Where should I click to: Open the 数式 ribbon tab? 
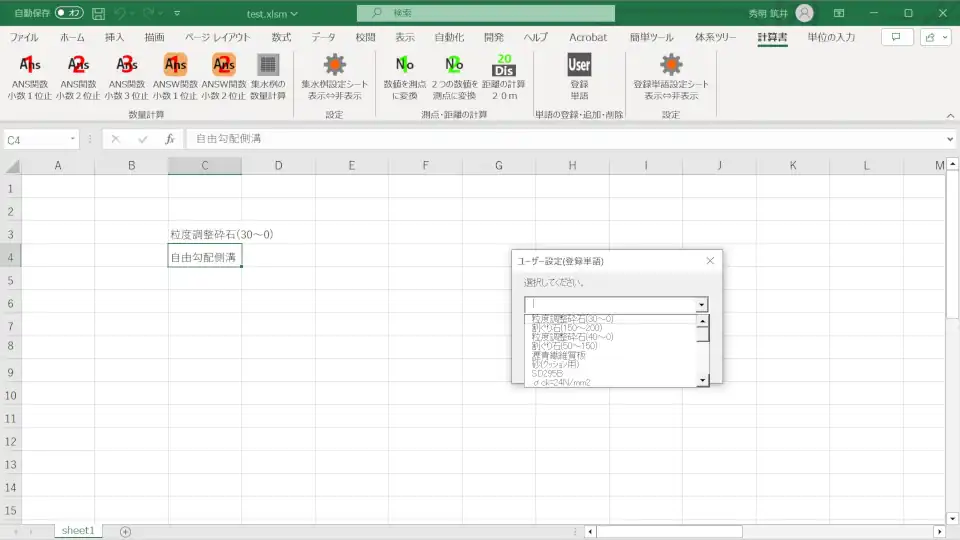pos(281,37)
